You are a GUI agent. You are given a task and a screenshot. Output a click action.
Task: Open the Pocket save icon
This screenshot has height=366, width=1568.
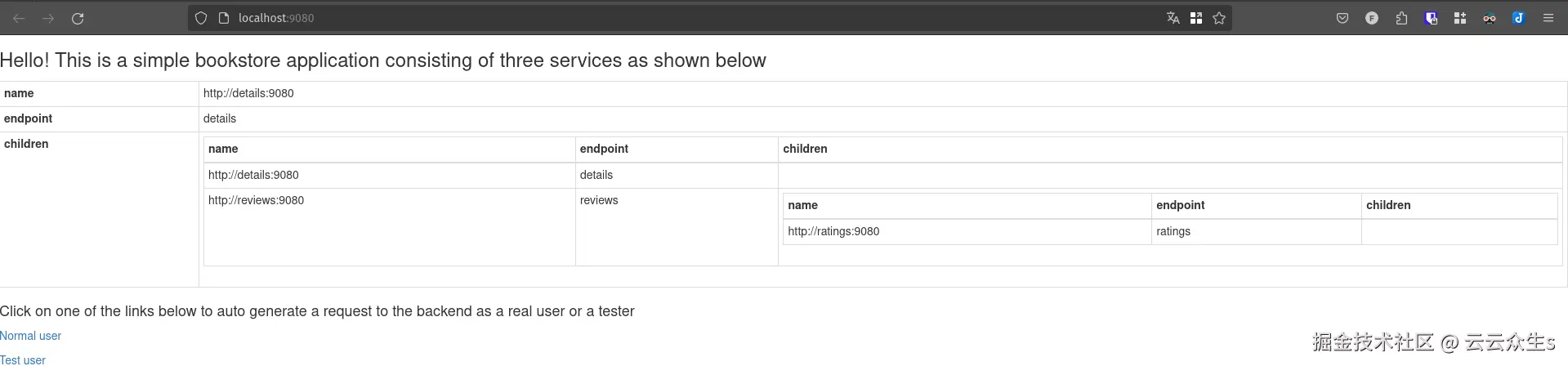pyautogui.click(x=1342, y=18)
